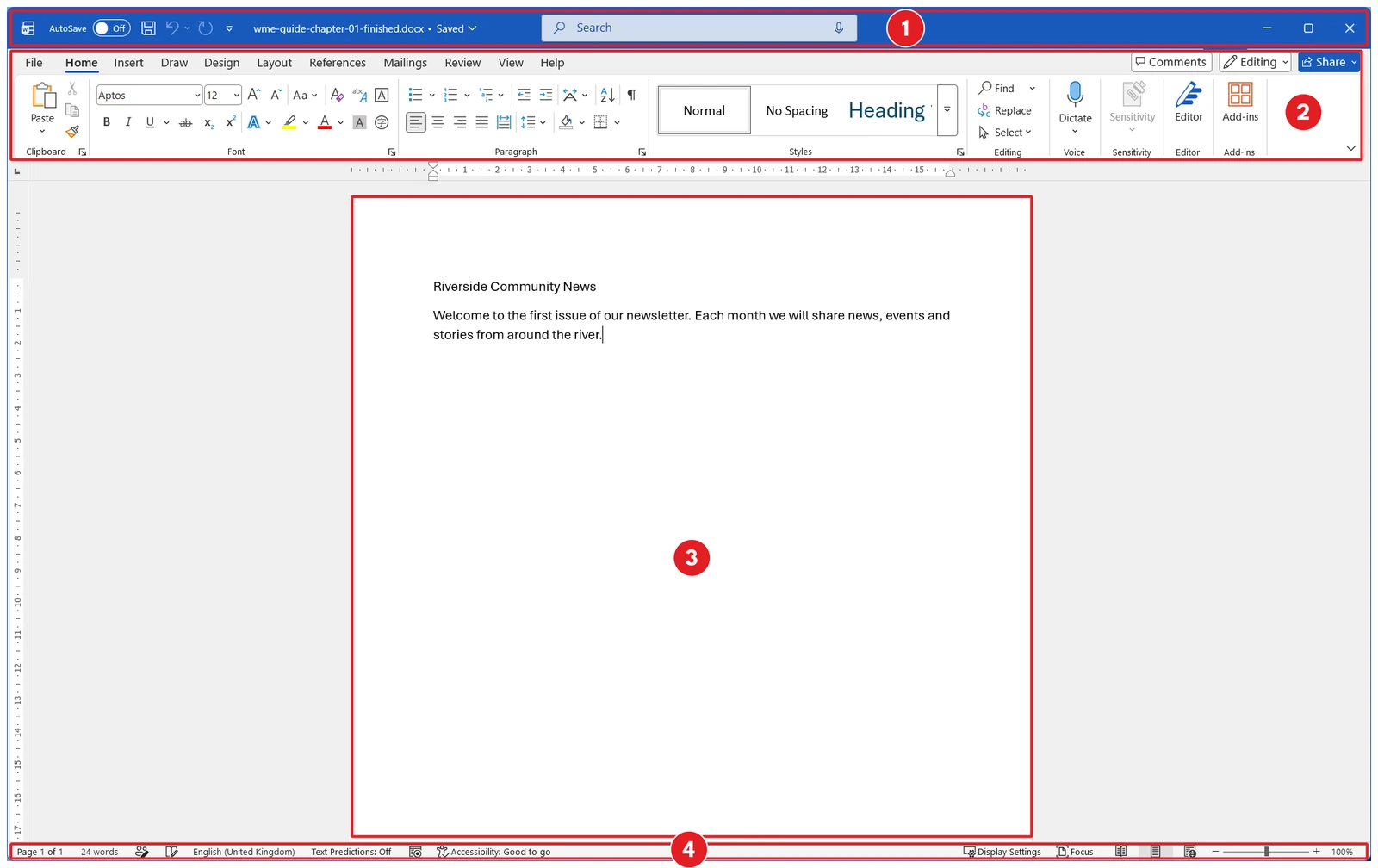Open the Select dropdown in Editing group
The width and height of the screenshot is (1378, 868).
pos(1004,133)
